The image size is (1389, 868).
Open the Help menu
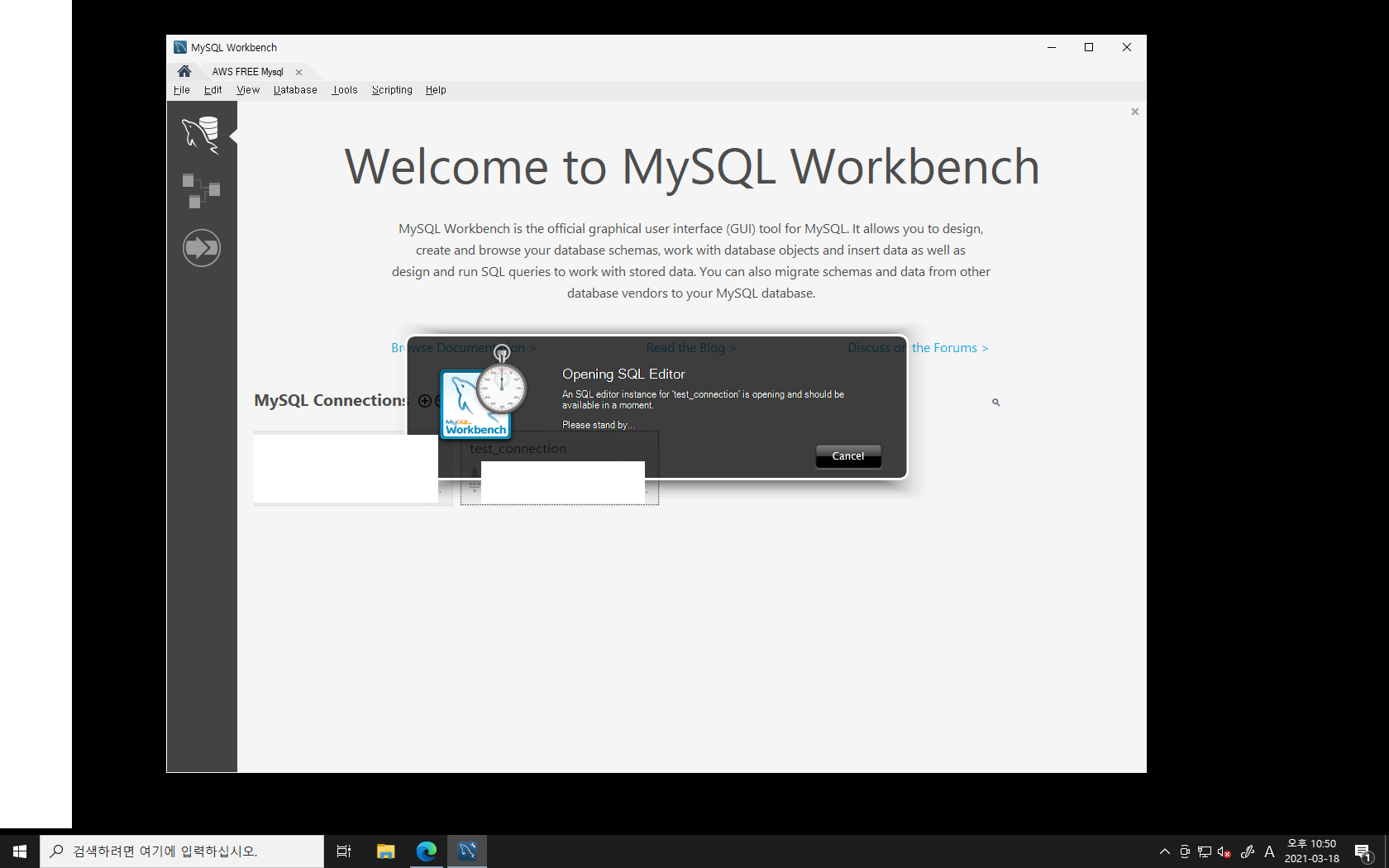[x=436, y=90]
